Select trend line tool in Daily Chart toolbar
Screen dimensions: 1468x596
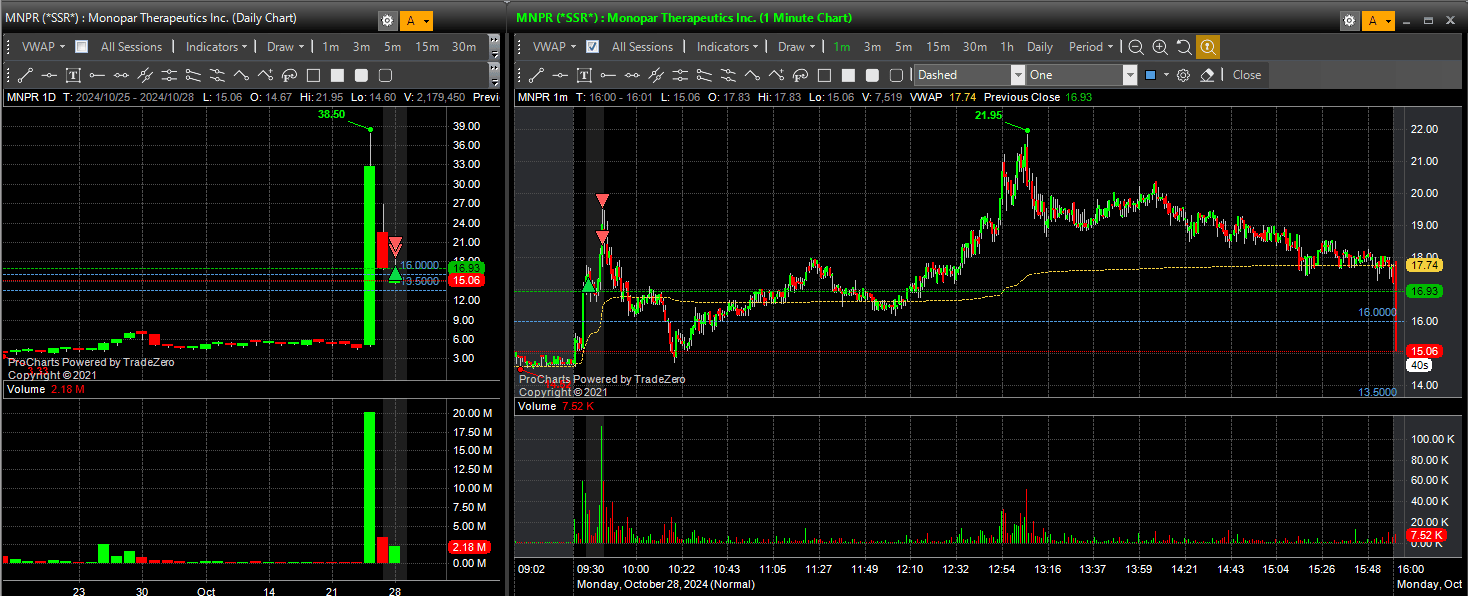[25, 75]
